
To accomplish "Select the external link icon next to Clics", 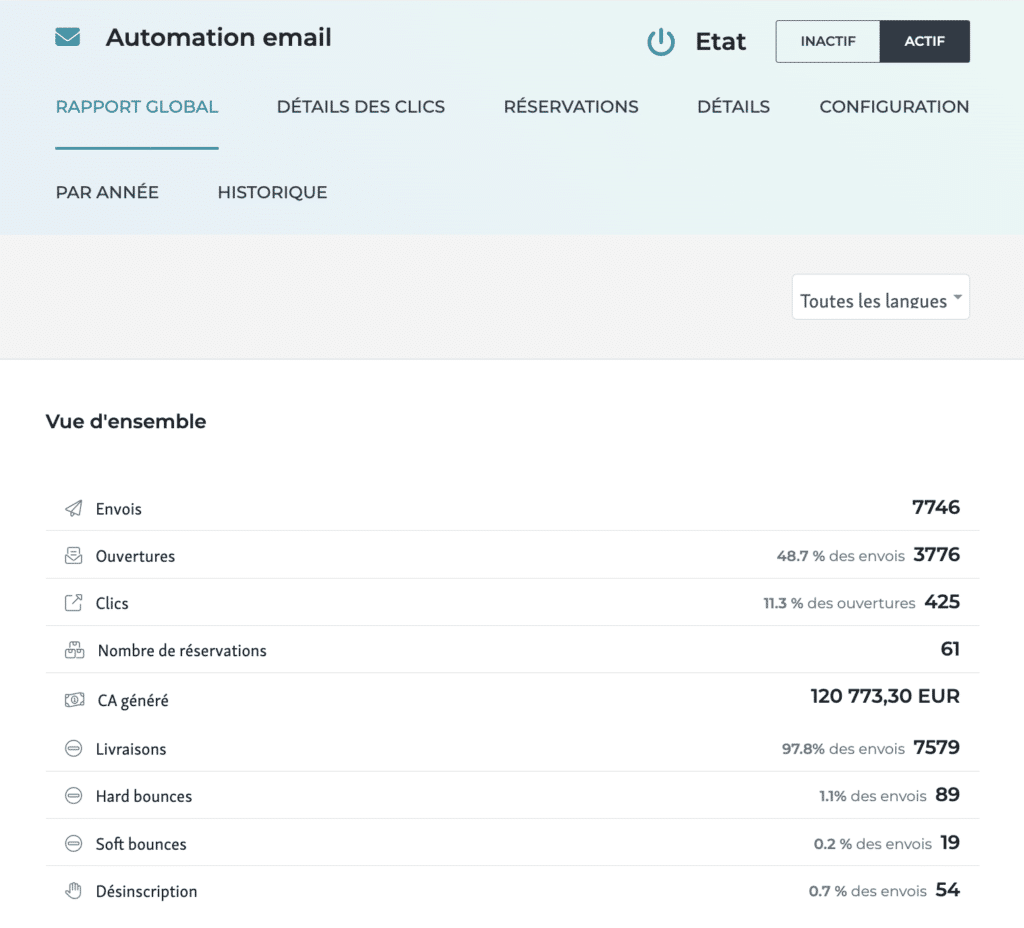I will tap(74, 602).
